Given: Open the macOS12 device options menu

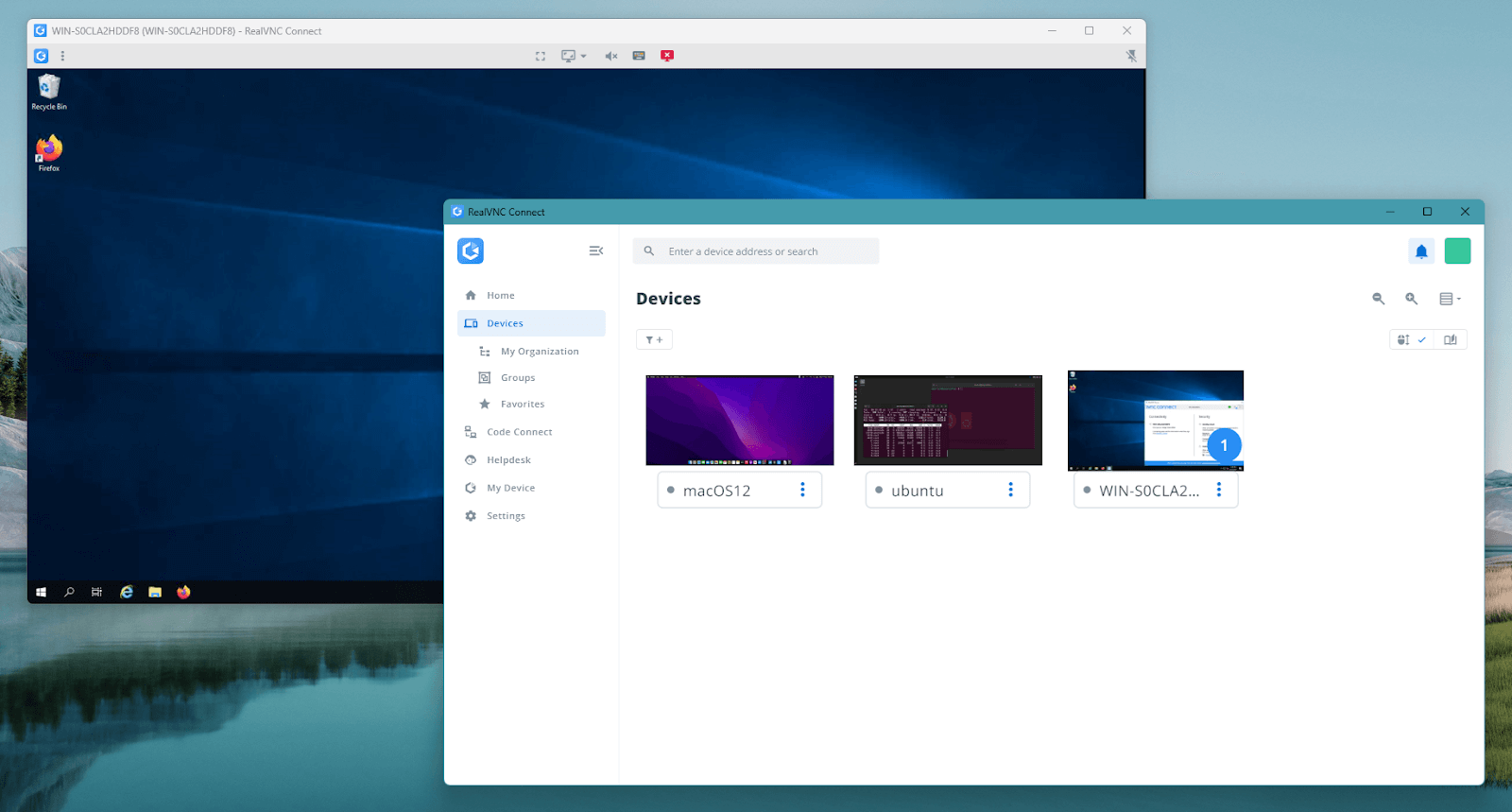Looking at the screenshot, I should click(802, 490).
